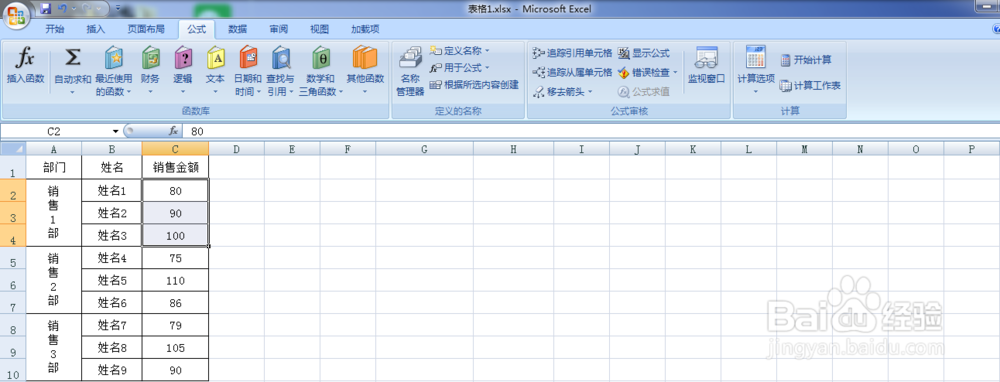The width and height of the screenshot is (1000, 382).
Task: Open Math & Trig functions icon
Action: 321,59
